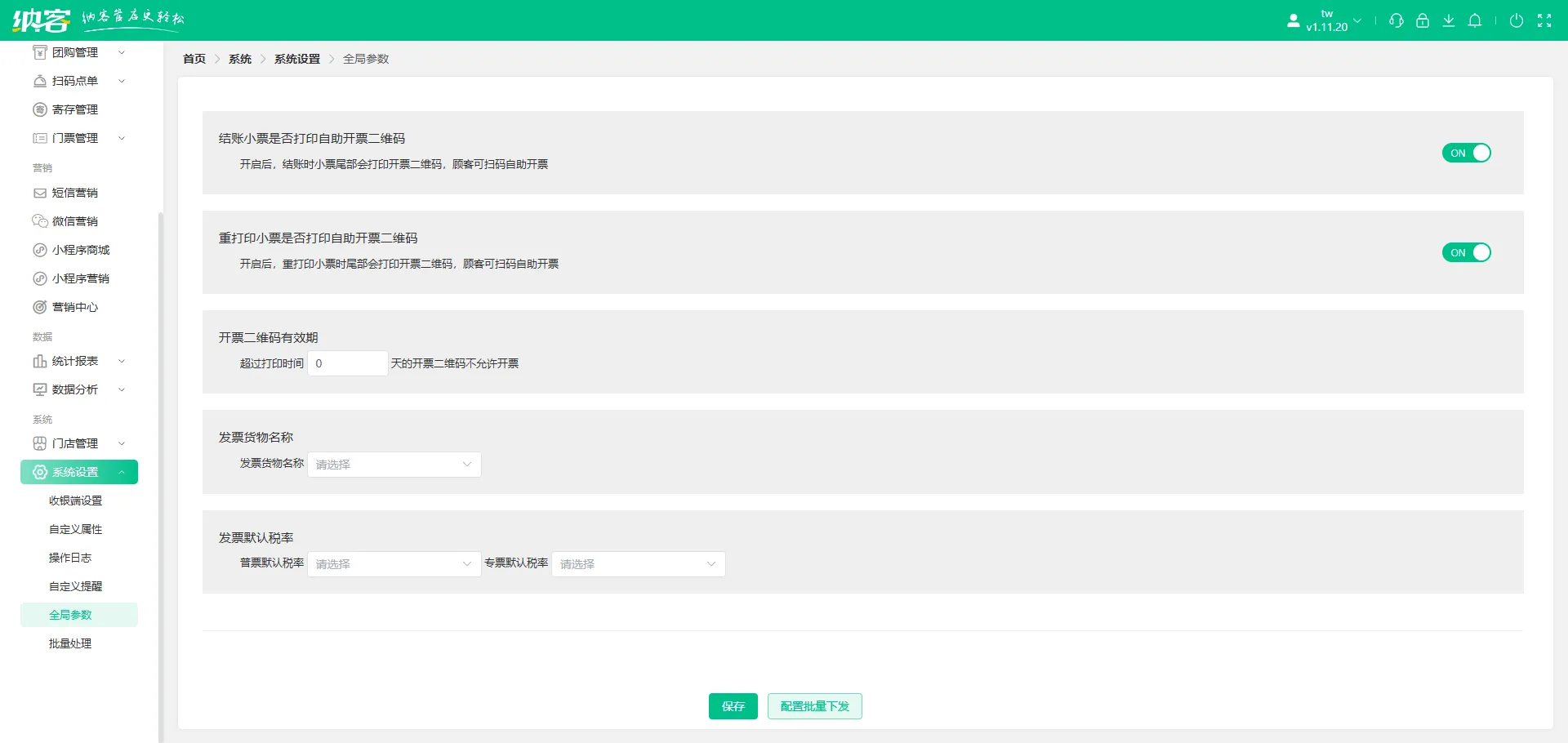Viewport: 1568px width, 743px height.
Task: Select 操作日志 from the sidebar
Action: pos(70,558)
